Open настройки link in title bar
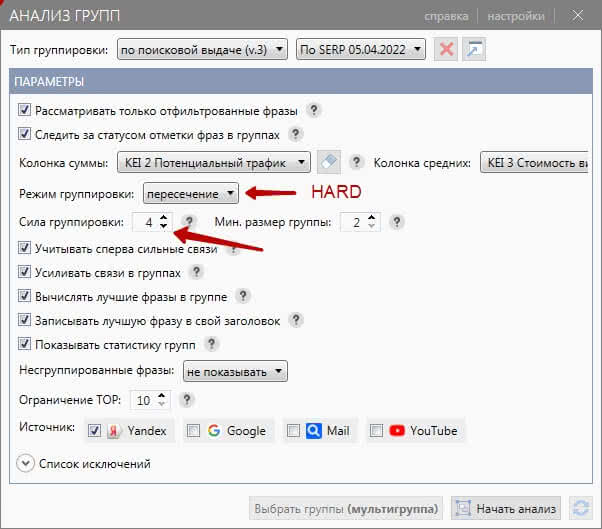This screenshot has height=529, width=602. tap(516, 16)
